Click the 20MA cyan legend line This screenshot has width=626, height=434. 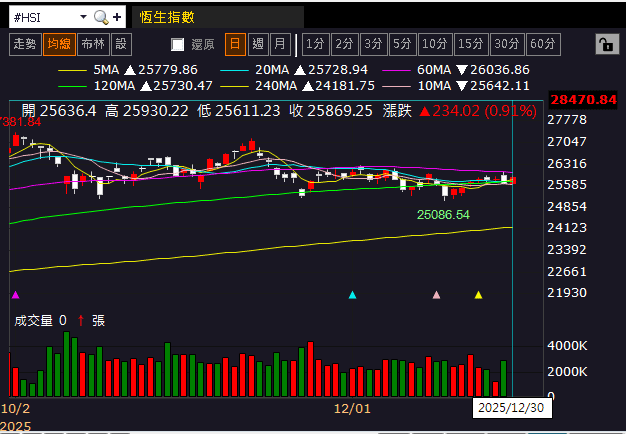coord(234,70)
